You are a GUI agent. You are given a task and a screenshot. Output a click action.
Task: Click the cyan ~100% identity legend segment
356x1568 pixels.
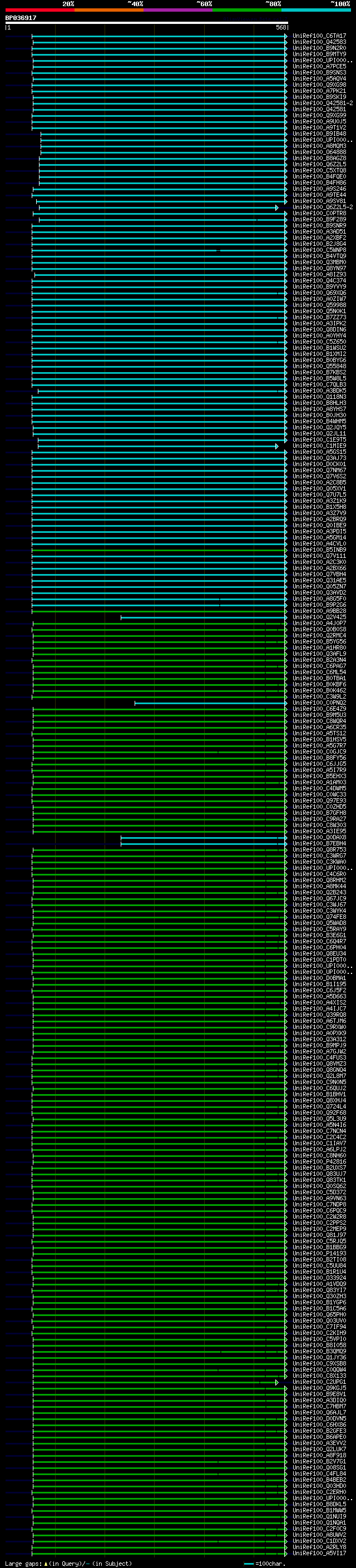click(317, 10)
